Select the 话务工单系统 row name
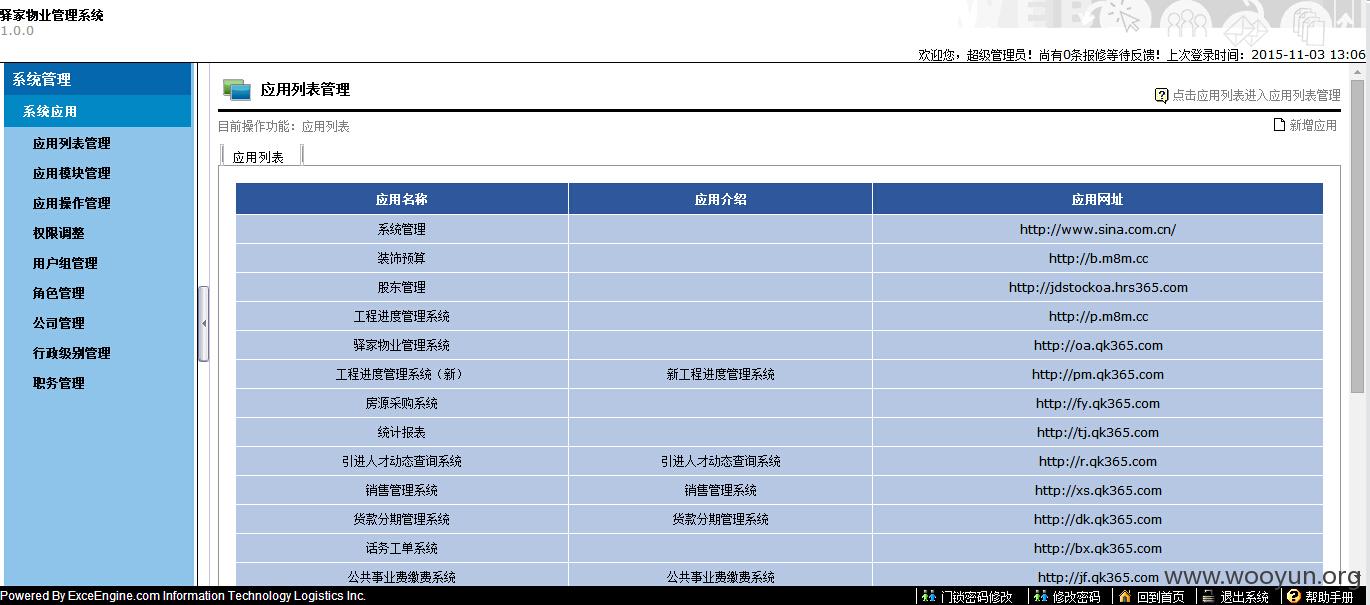This screenshot has width=1370, height=605. [402, 548]
